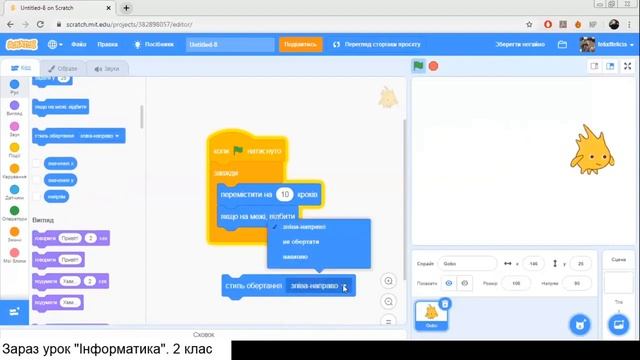Toggle direction reporter checkbox
640x360 pixels.
[x=37, y=196]
